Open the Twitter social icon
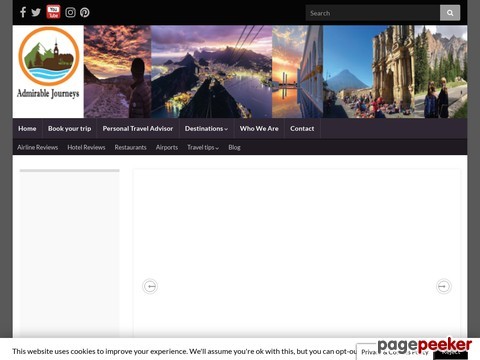 coord(36,12)
